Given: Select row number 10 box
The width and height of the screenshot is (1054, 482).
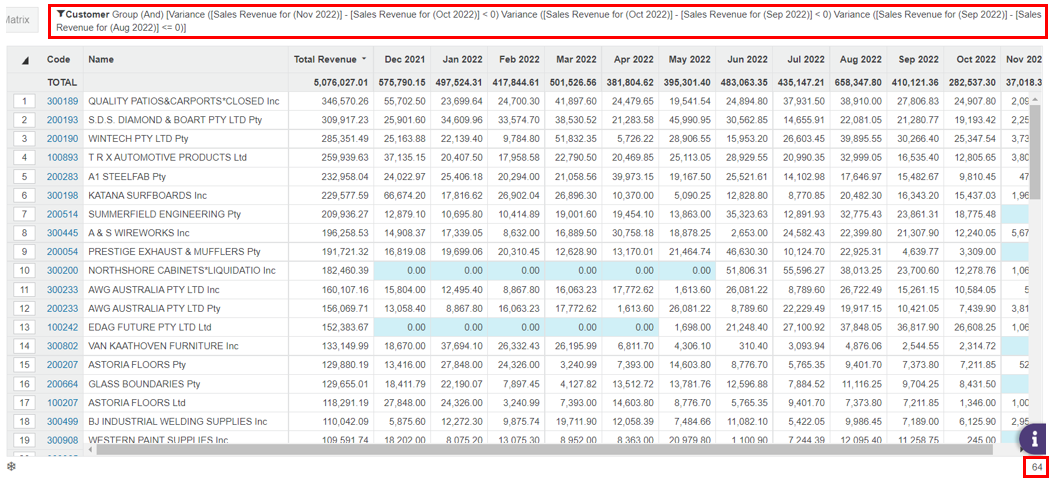Looking at the screenshot, I should pos(24,271).
